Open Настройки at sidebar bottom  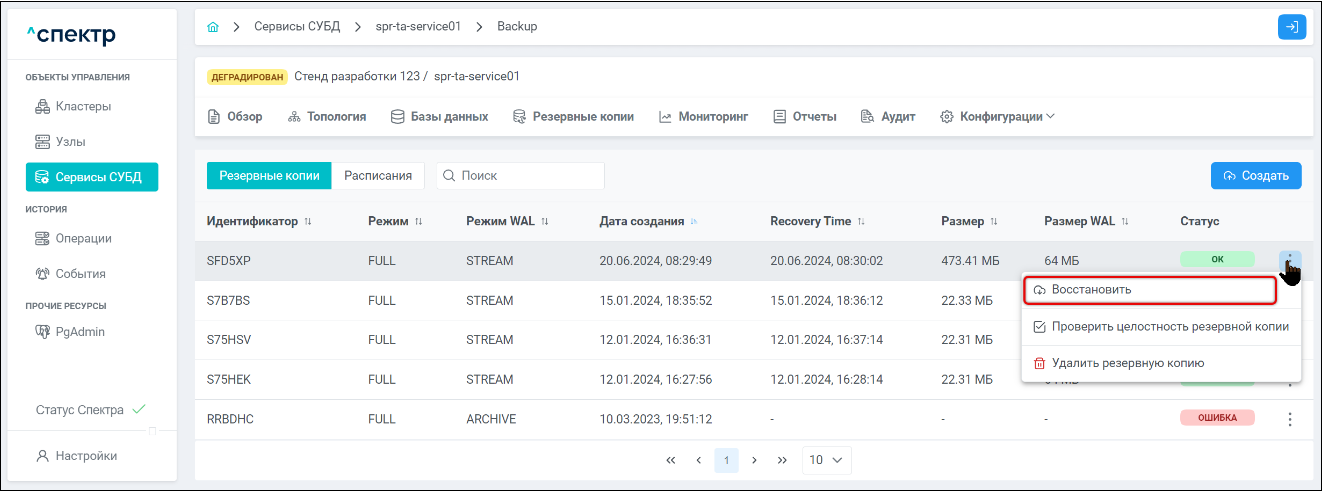point(85,456)
